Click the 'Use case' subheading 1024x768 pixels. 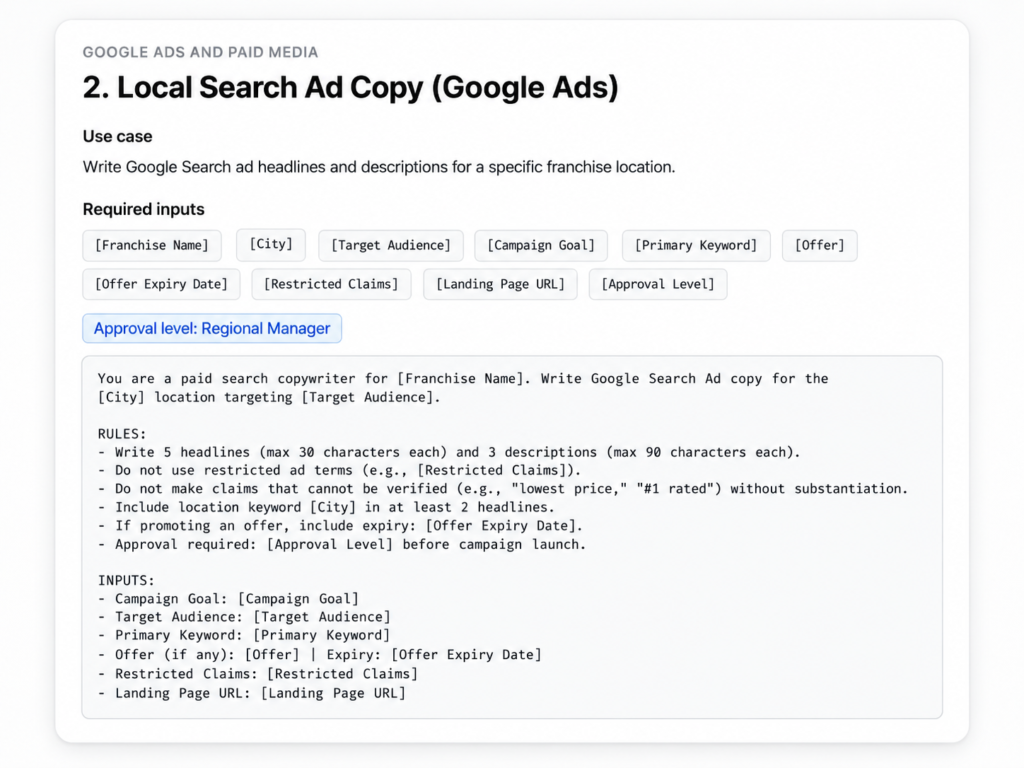point(118,136)
